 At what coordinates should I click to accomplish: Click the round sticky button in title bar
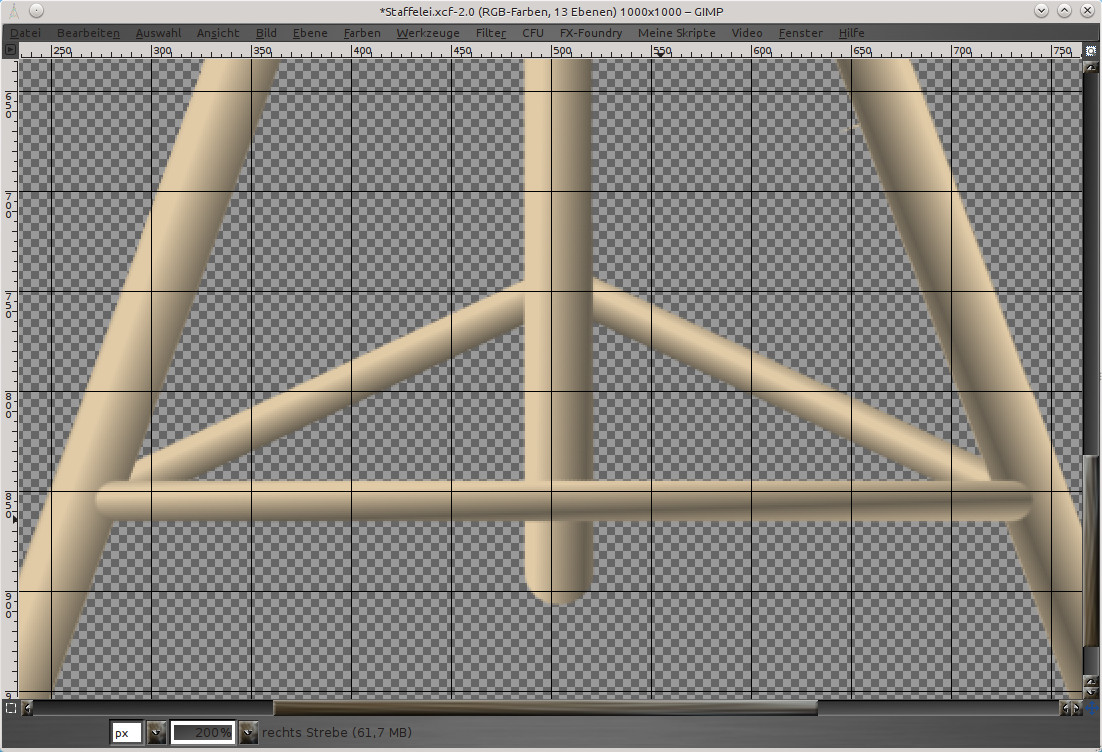coord(35,10)
